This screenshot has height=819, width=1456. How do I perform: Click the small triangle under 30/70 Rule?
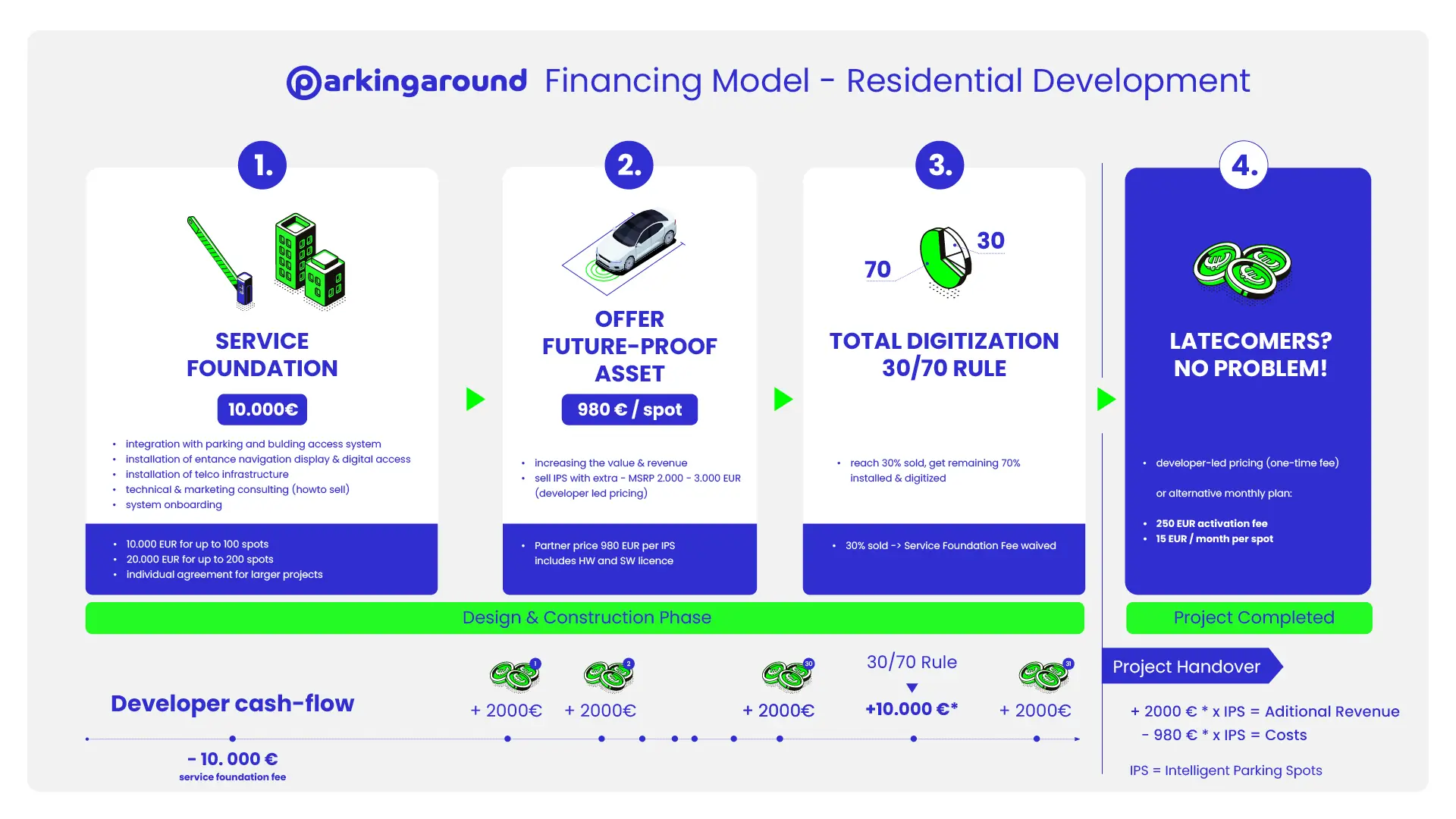point(912,688)
